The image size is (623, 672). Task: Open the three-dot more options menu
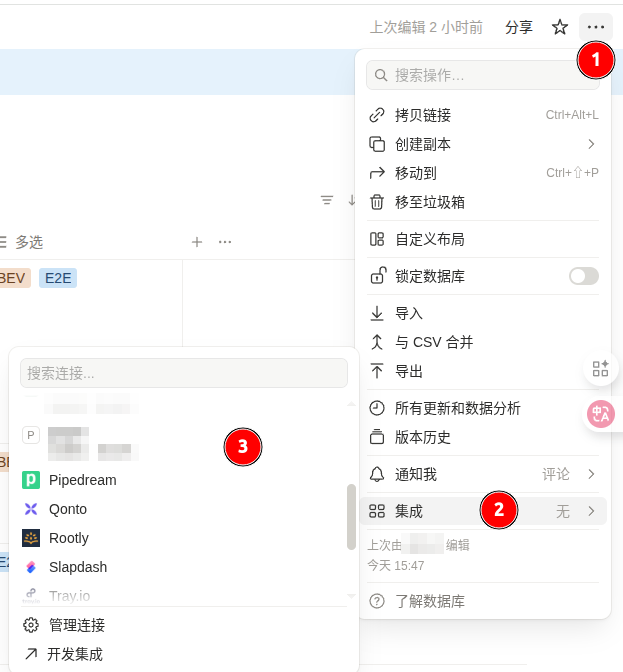point(596,27)
